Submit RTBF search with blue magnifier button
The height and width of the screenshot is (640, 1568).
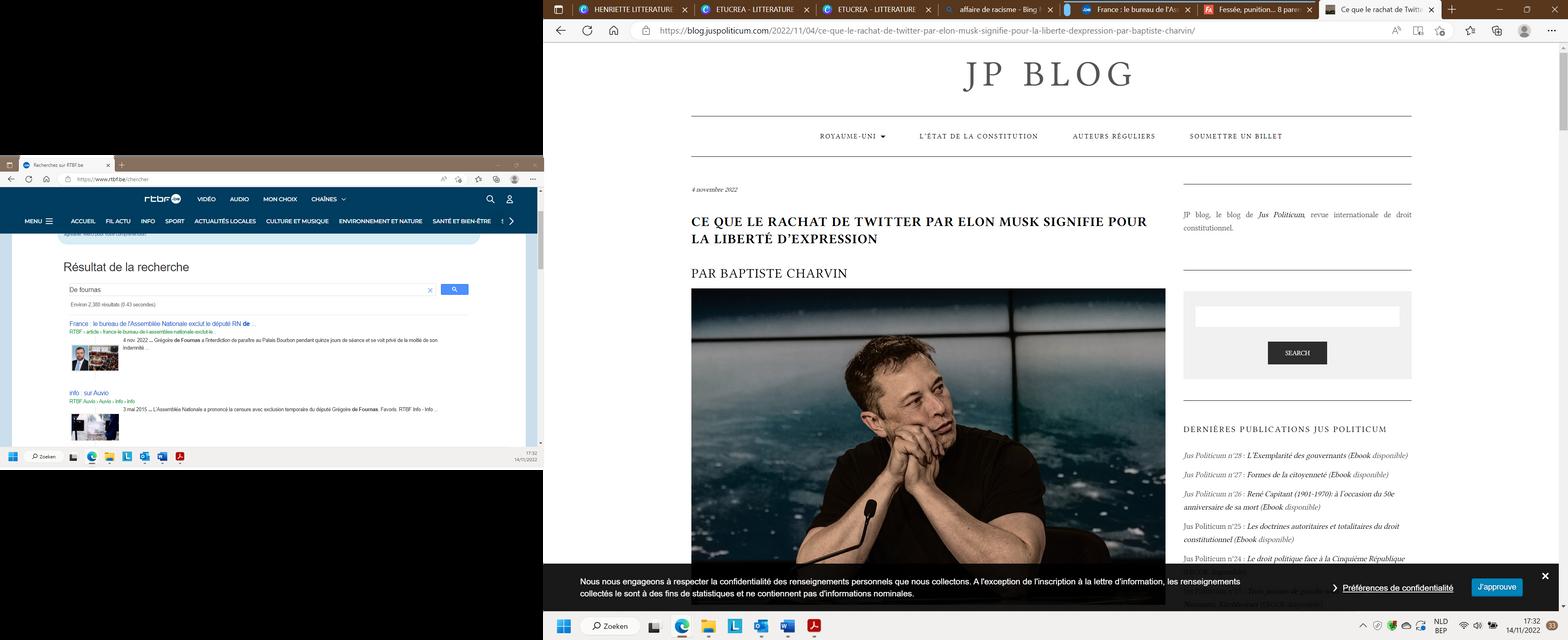pos(454,290)
